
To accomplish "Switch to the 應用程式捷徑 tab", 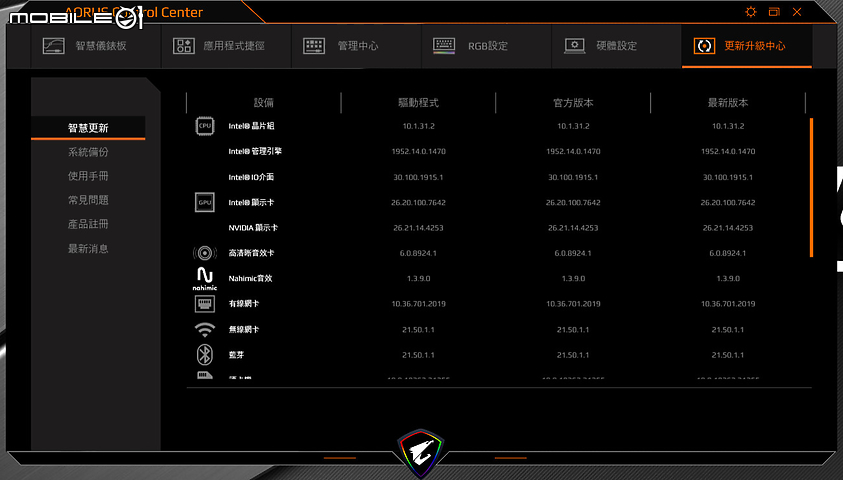I will click(226, 46).
